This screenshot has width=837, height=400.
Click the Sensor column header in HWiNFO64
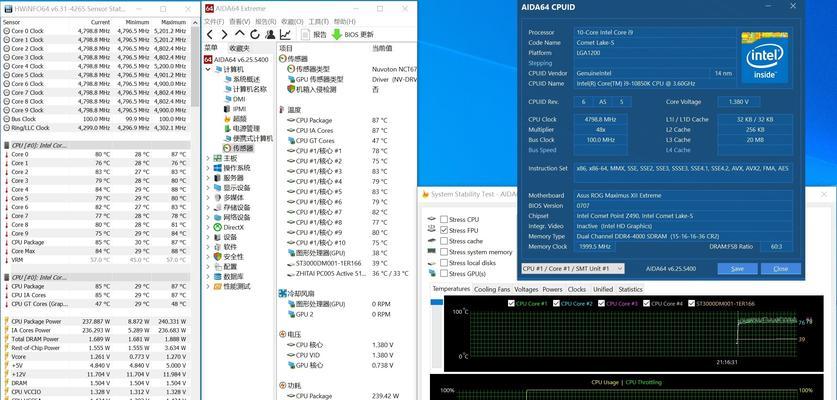point(11,22)
